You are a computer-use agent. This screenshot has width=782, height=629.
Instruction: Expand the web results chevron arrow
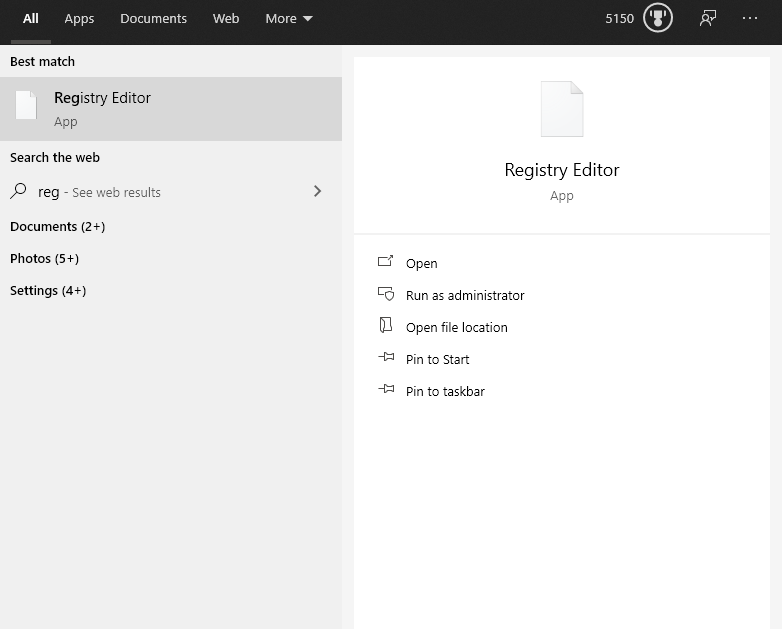click(317, 191)
